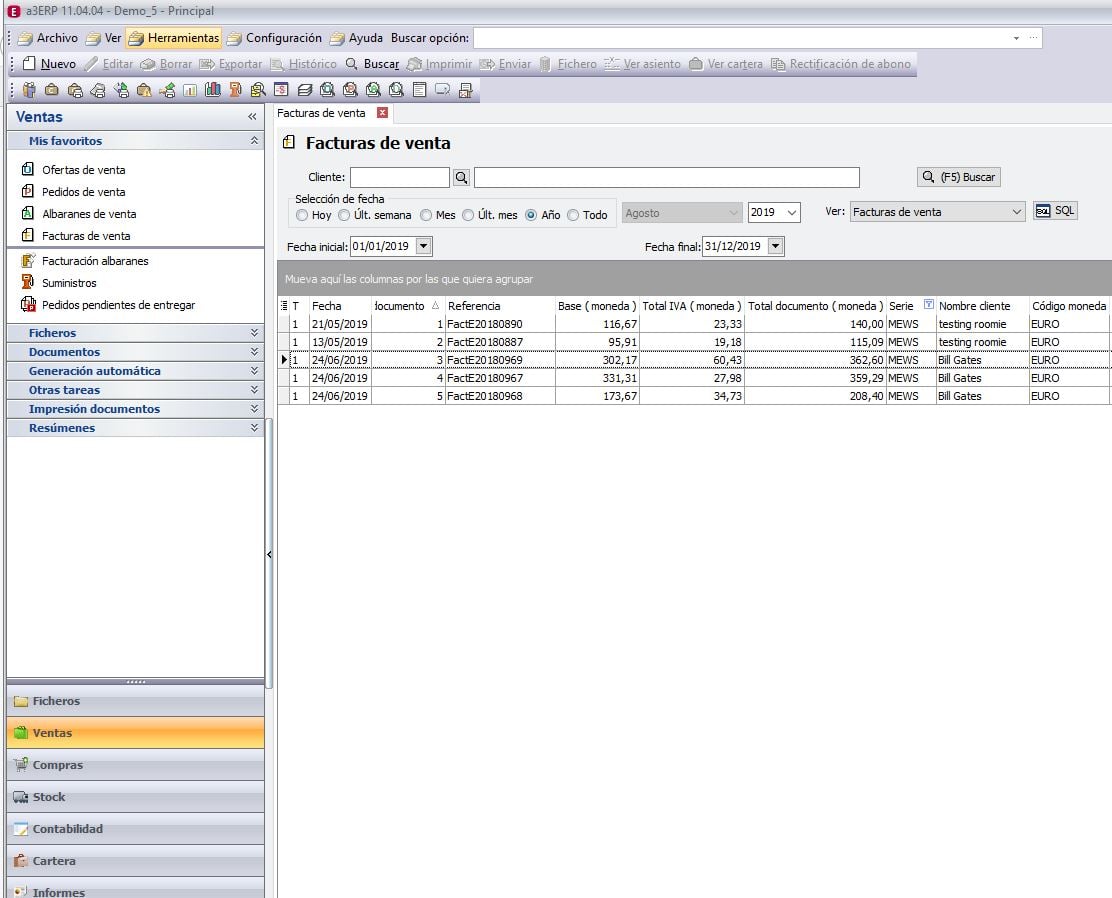Choose the Hoy date selection
Viewport: 1112px width, 898px height.
[302, 214]
